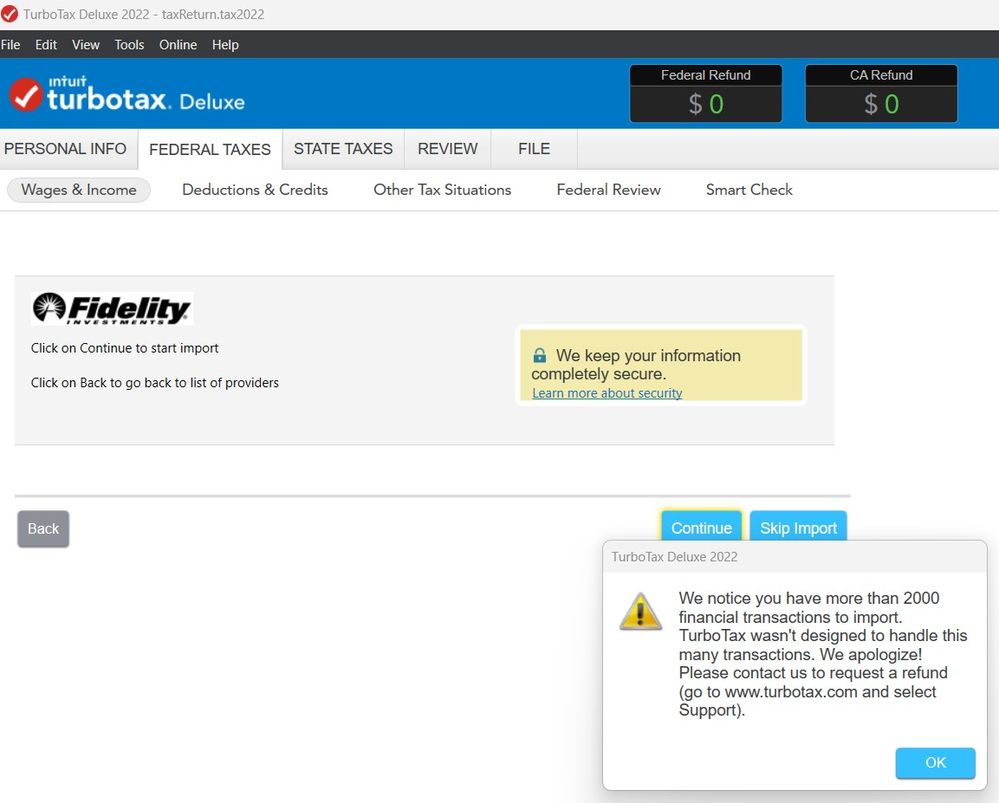Viewport: 999px width, 803px height.
Task: Open the File menu
Action: click(x=10, y=45)
